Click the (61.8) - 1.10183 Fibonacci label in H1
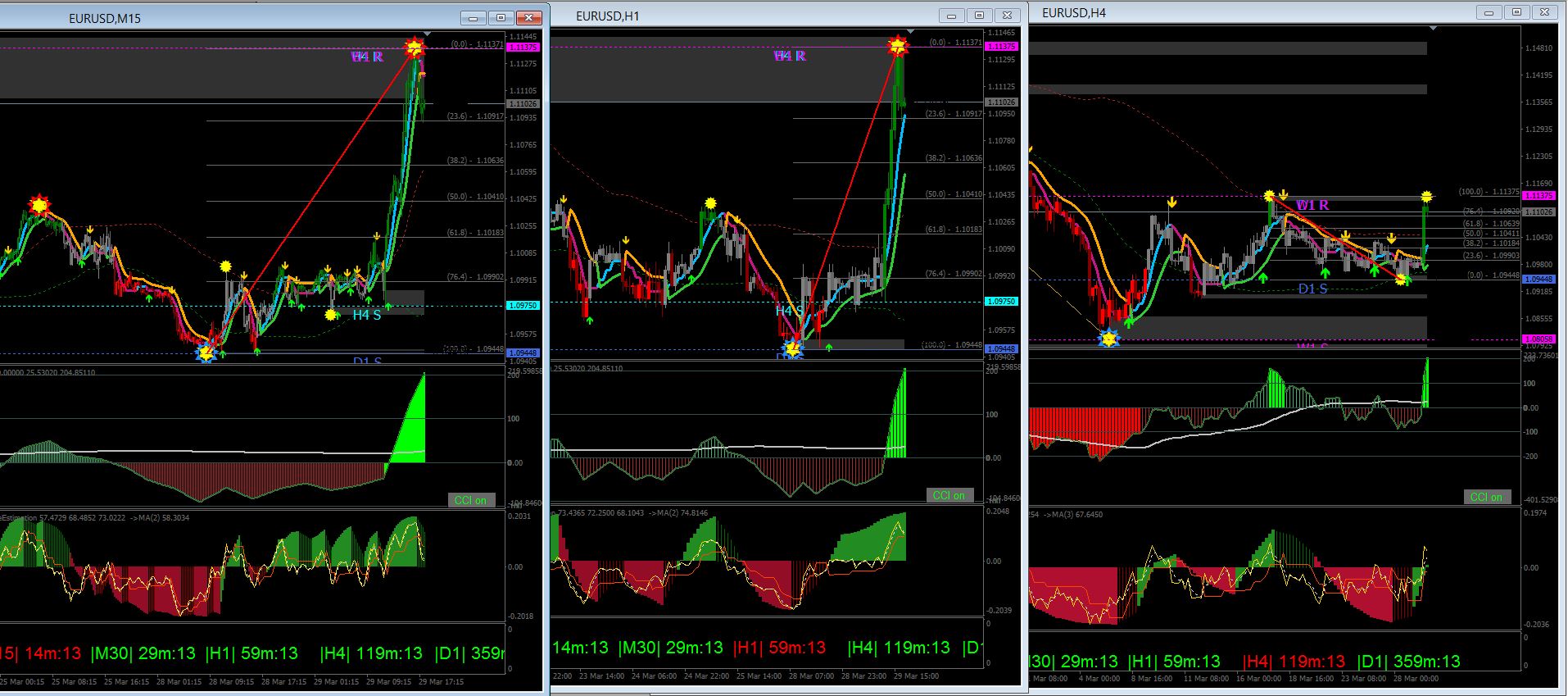This screenshot has width=1568, height=696. [954, 230]
